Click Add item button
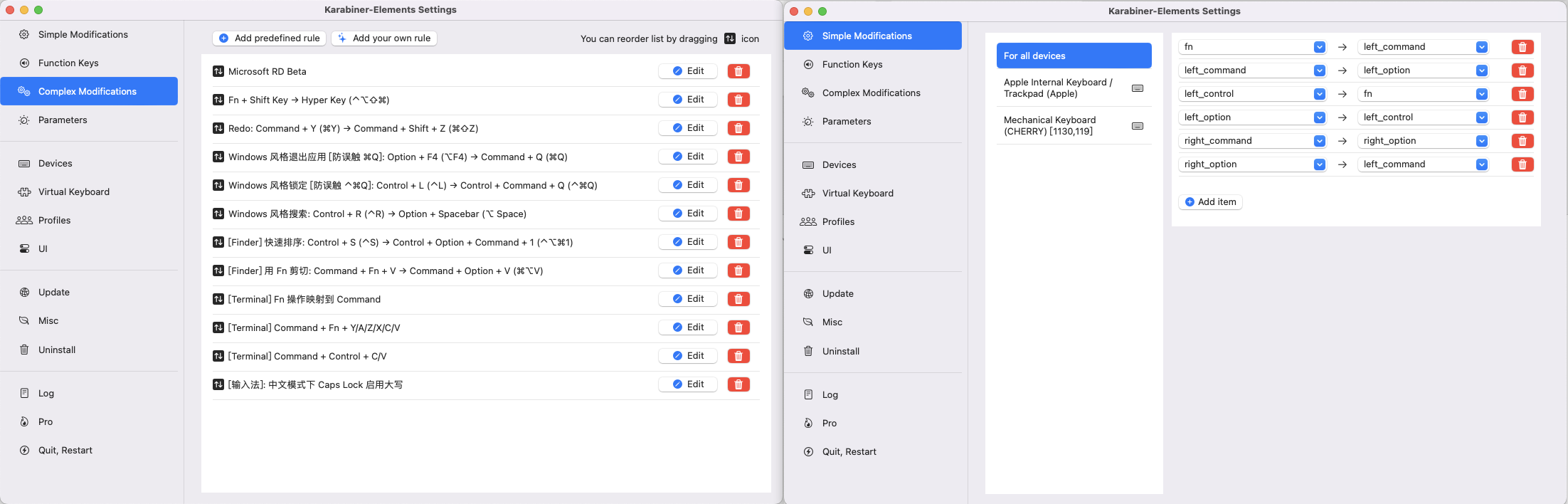The width and height of the screenshot is (1568, 504). click(x=1210, y=202)
